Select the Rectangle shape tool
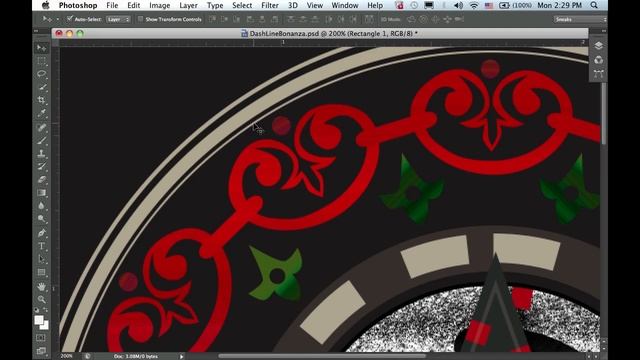This screenshot has width=640, height=360. pyautogui.click(x=42, y=272)
